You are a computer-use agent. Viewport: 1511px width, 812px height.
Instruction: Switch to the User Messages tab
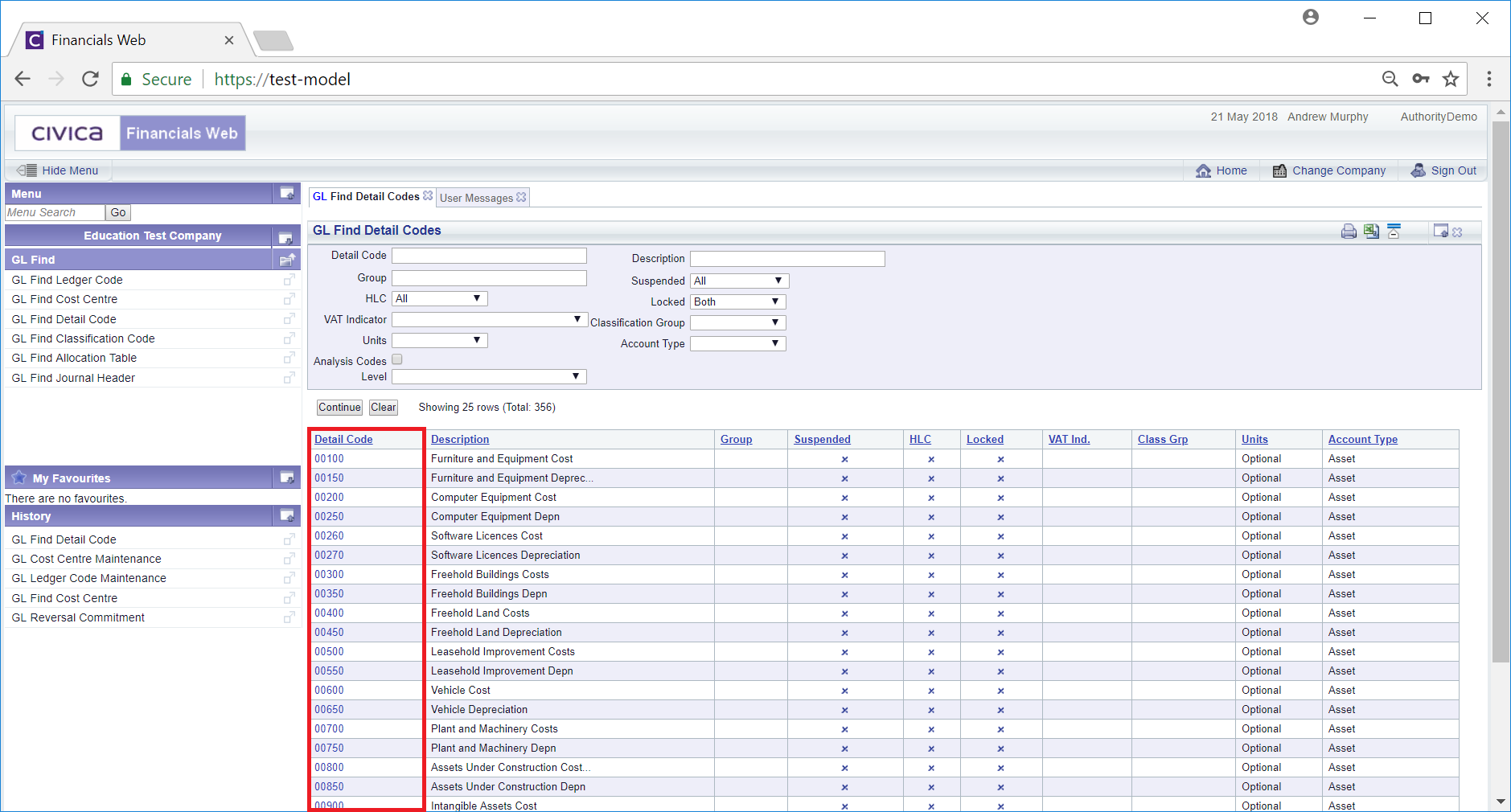point(476,198)
